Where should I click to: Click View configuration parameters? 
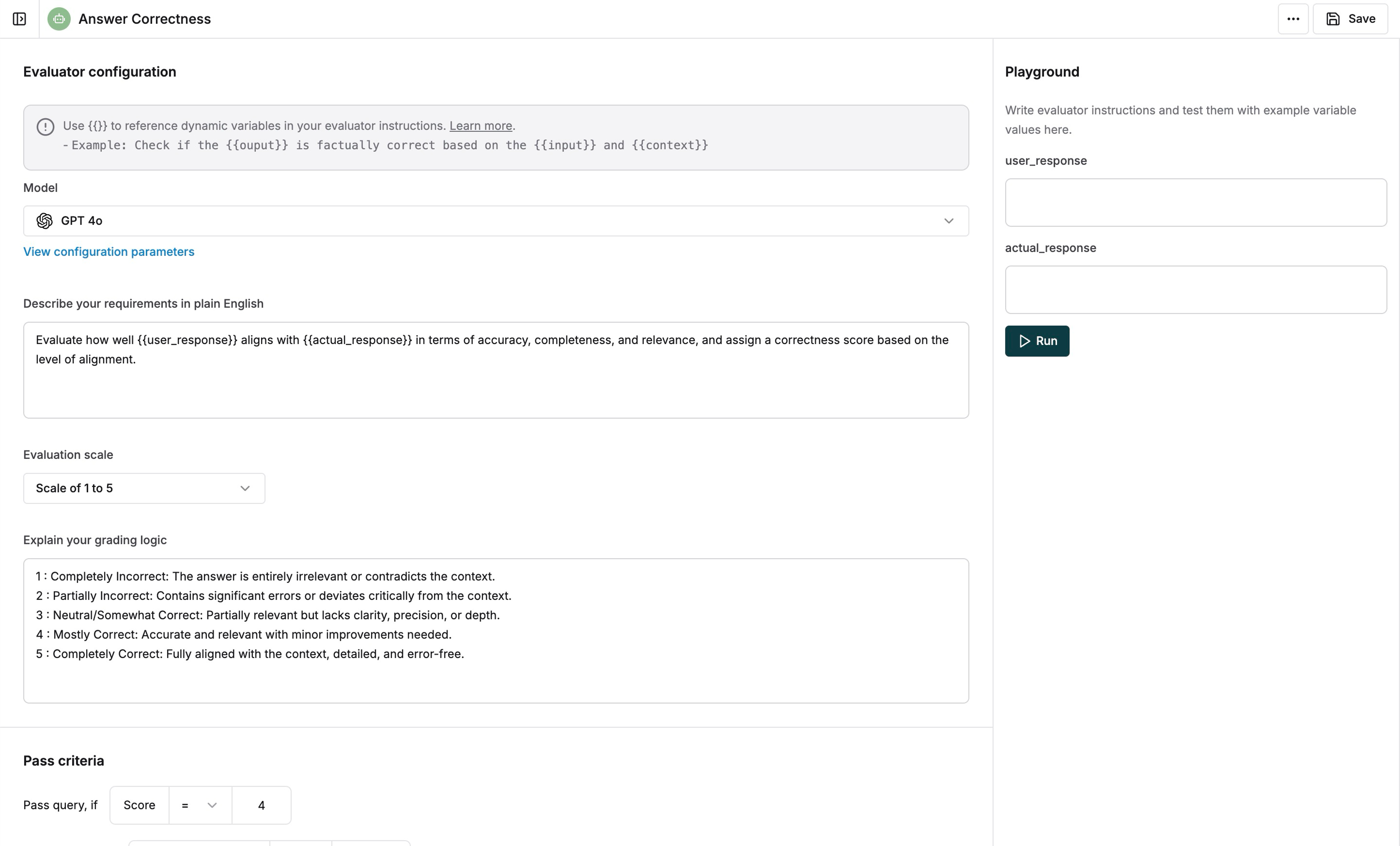click(x=109, y=251)
